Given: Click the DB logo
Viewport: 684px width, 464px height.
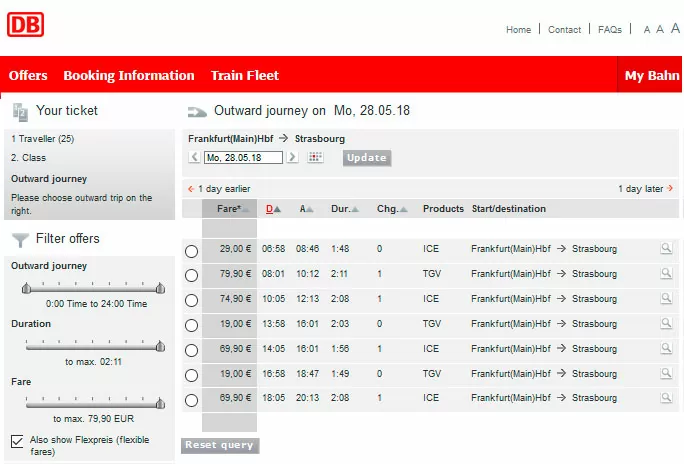Looking at the screenshot, I should click(x=25, y=24).
